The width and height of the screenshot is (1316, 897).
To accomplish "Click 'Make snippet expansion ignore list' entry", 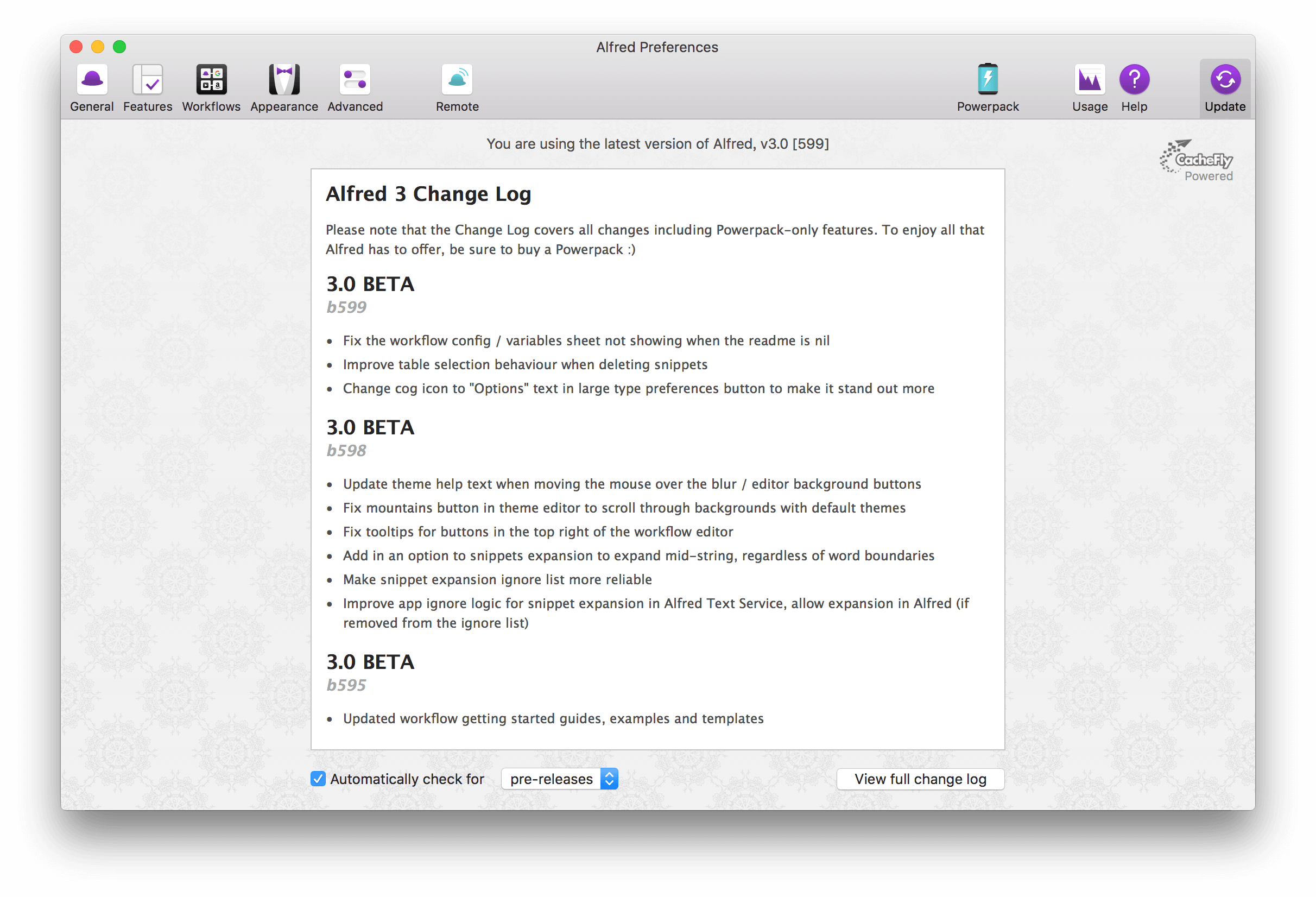I will [x=497, y=579].
